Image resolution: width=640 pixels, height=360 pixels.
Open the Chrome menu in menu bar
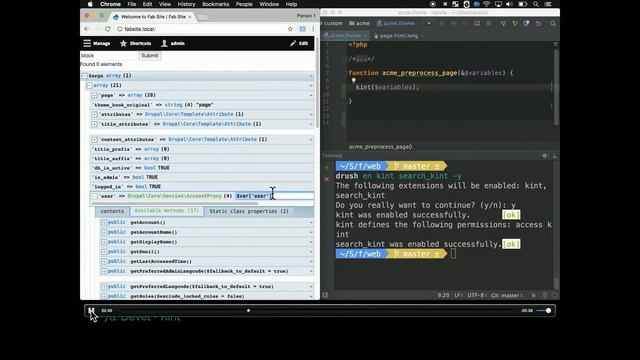[x=110, y=4]
